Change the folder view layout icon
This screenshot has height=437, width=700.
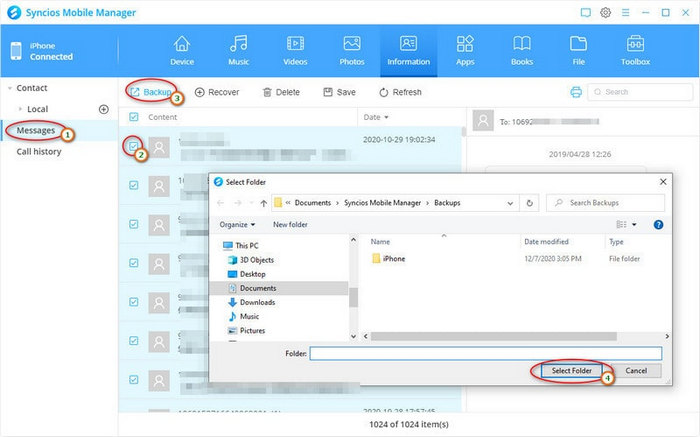point(621,225)
